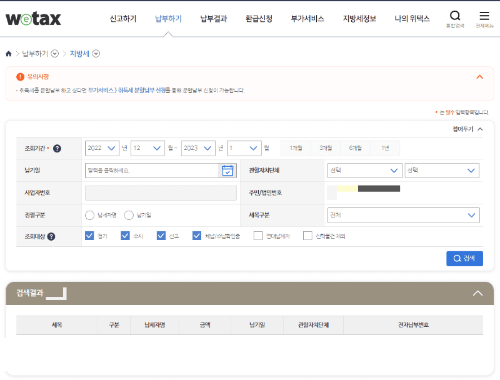Collapse the 검색결과 results panel chevron
The height and width of the screenshot is (380, 500).
tap(478, 294)
